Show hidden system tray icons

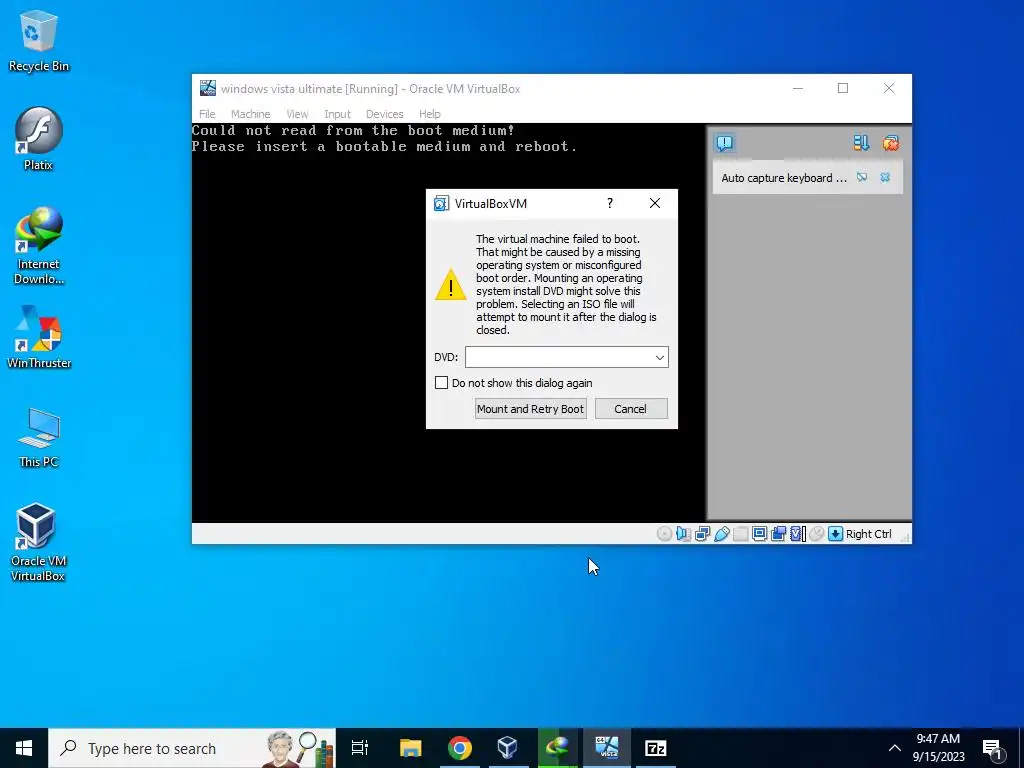click(895, 748)
